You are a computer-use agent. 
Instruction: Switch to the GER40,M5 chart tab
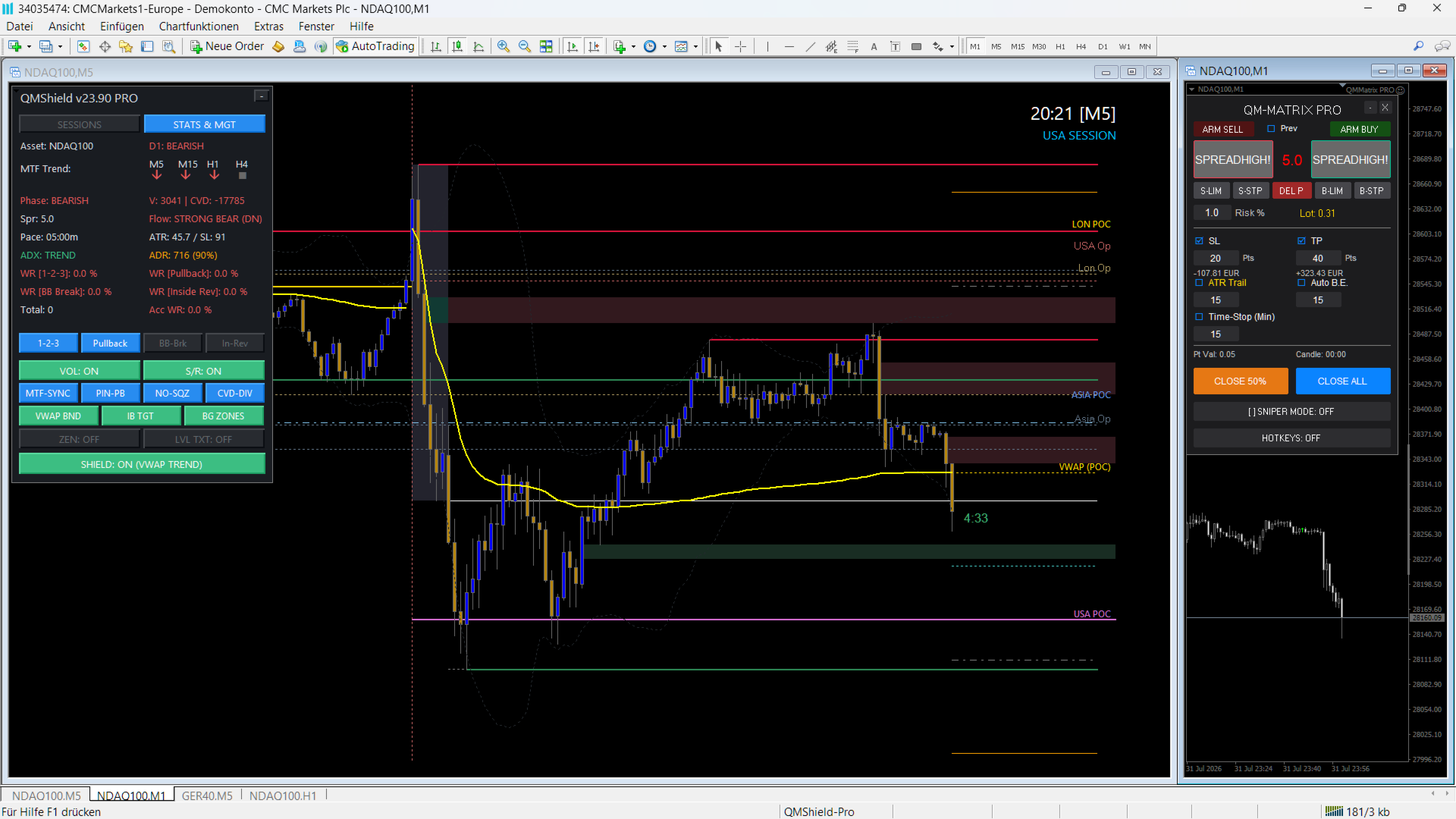[207, 795]
